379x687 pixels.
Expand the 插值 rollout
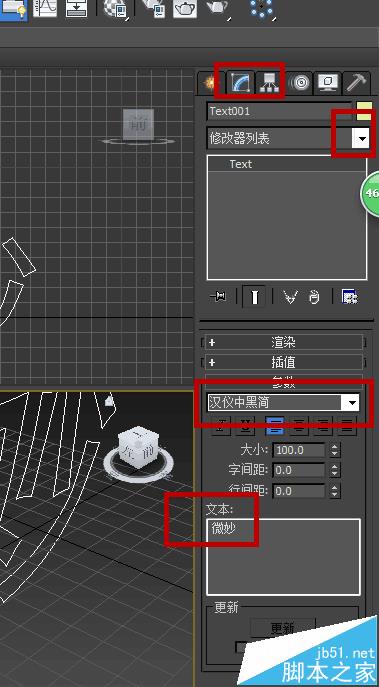(x=284, y=362)
